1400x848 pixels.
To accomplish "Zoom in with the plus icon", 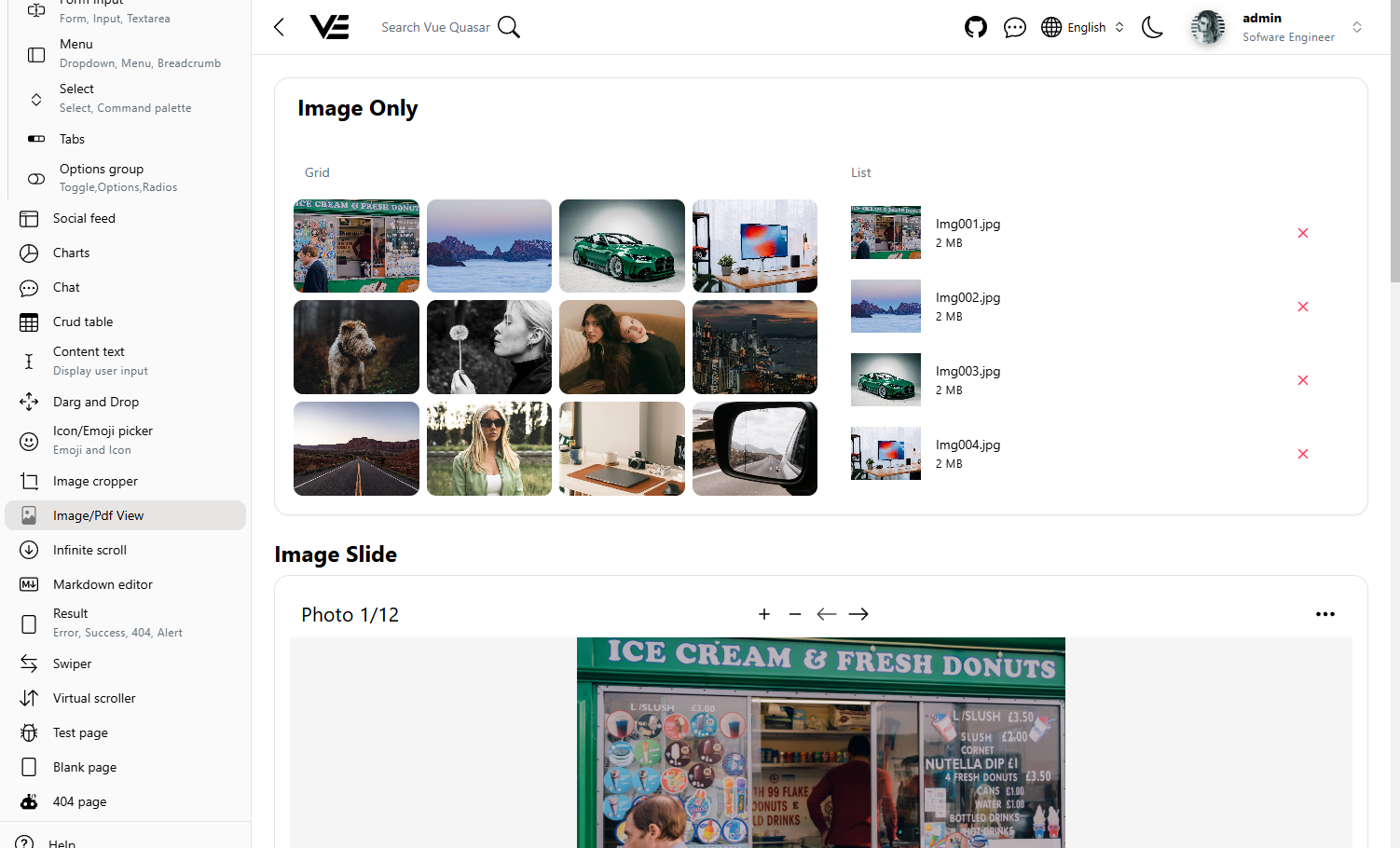I will pos(764,614).
